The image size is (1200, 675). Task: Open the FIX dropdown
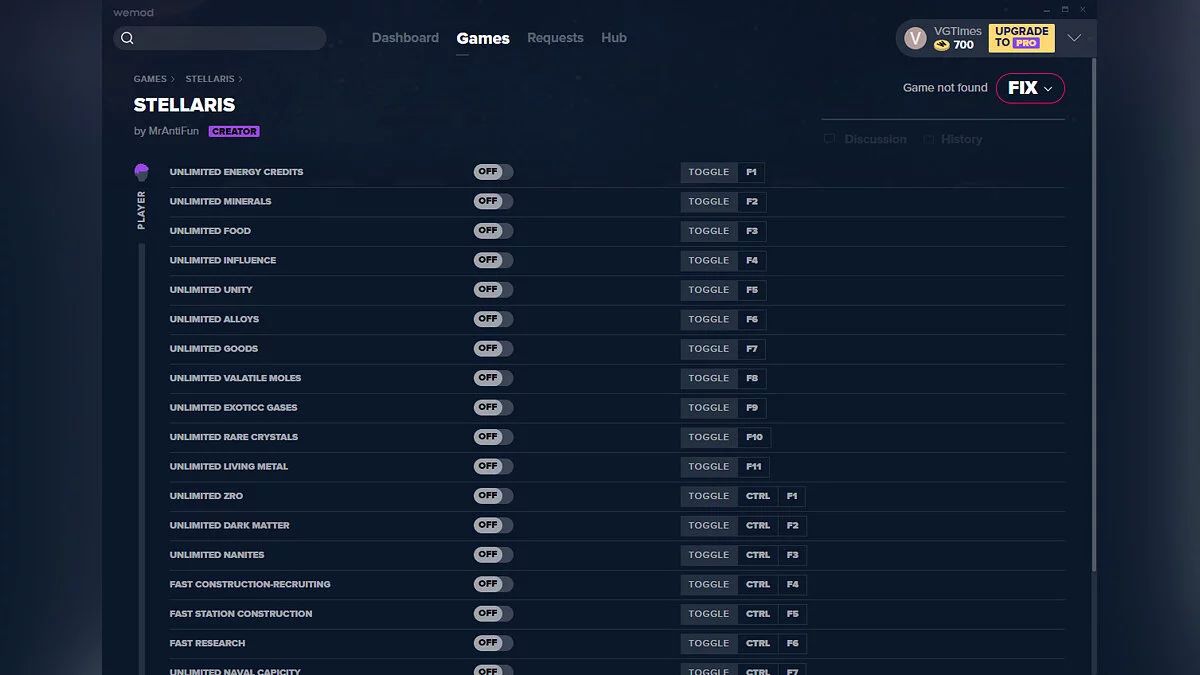pyautogui.click(x=1030, y=88)
